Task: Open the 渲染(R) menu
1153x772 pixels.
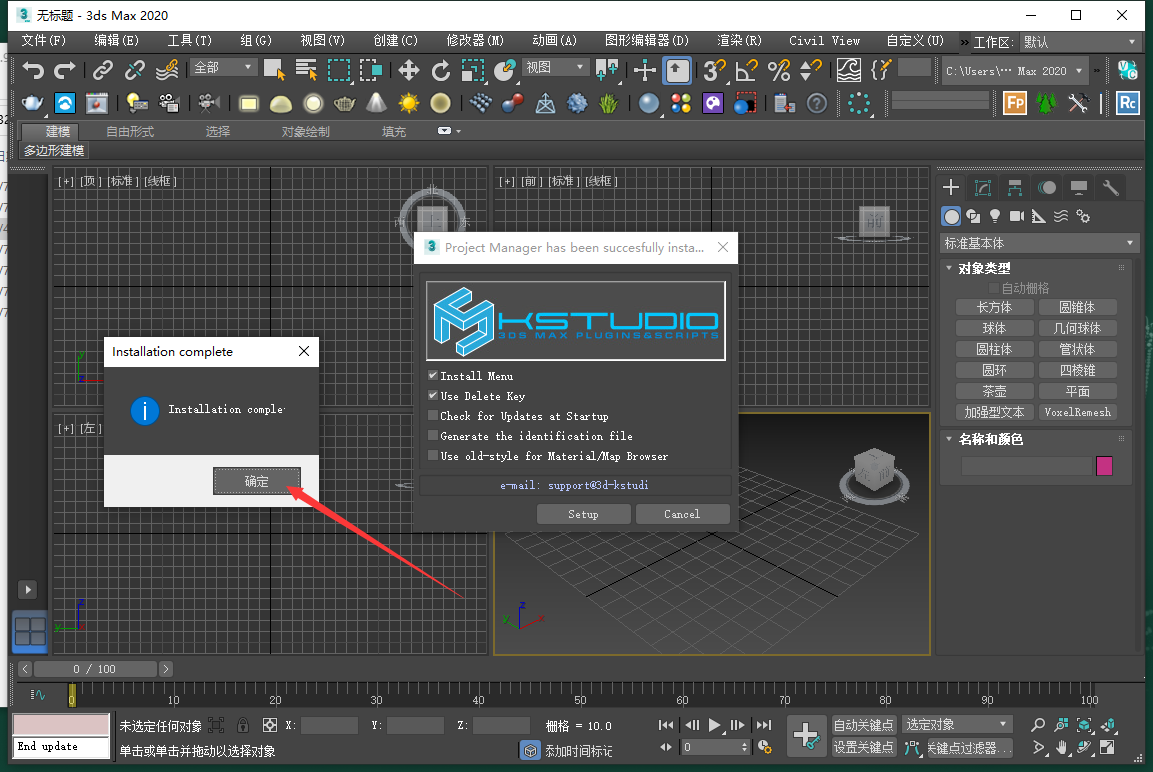Action: coord(739,40)
